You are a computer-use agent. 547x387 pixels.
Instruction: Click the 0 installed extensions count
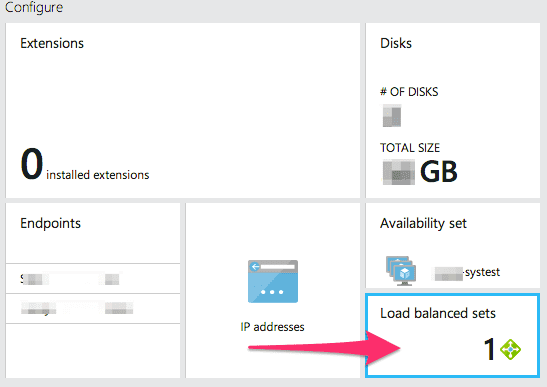point(85,164)
